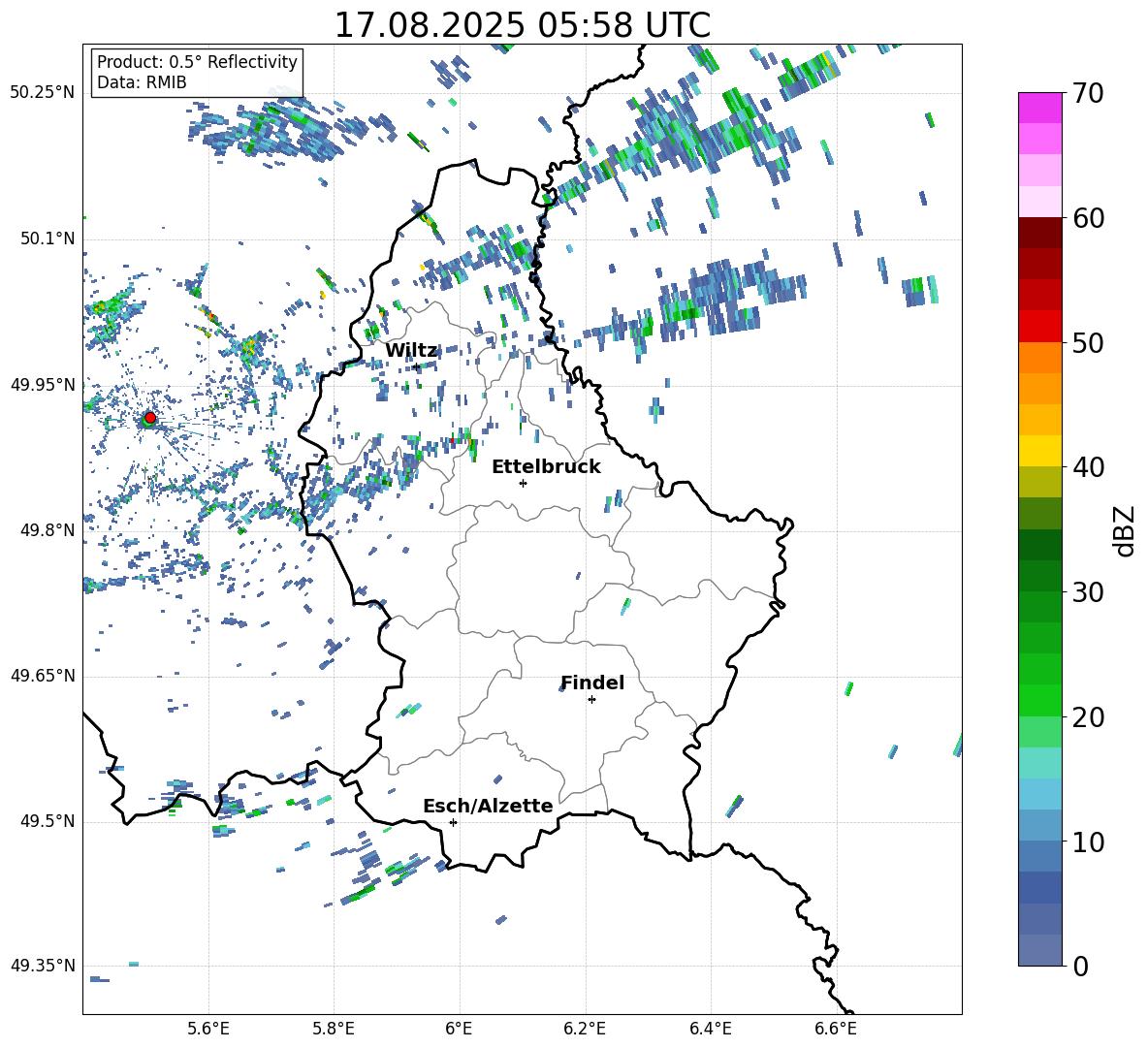
Task: Click the cross marker below Ettelbruck
Action: pyautogui.click(x=523, y=483)
